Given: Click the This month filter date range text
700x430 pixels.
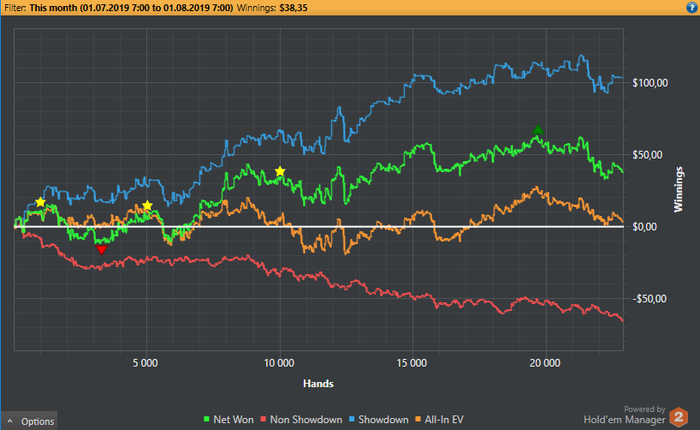Looking at the screenshot, I should 131,8.
